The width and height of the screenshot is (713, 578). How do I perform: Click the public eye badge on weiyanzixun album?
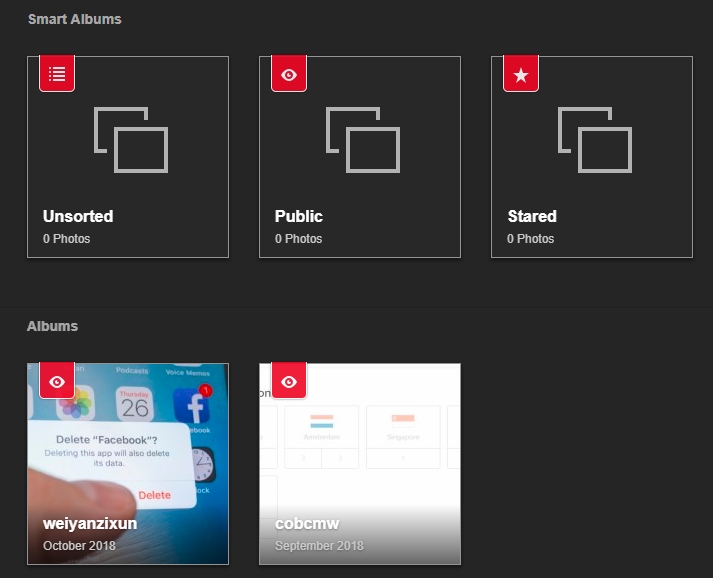pos(57,381)
